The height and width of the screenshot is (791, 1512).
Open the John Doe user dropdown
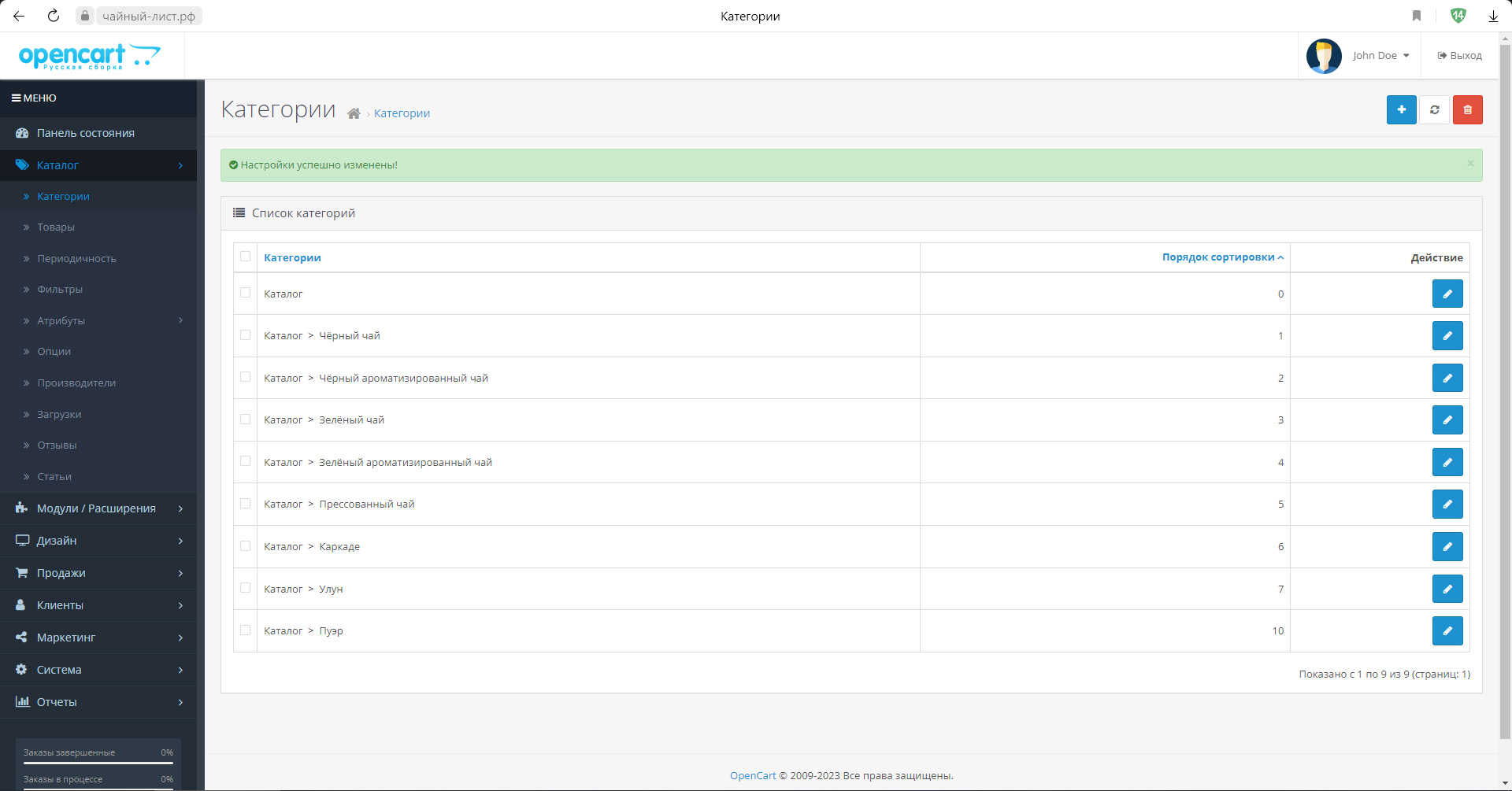1380,56
